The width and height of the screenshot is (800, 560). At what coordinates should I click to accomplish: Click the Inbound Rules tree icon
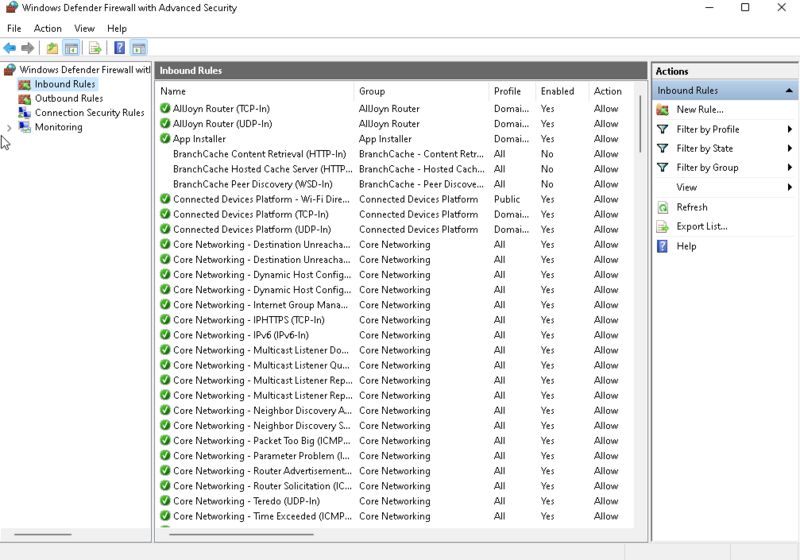tap(24, 84)
